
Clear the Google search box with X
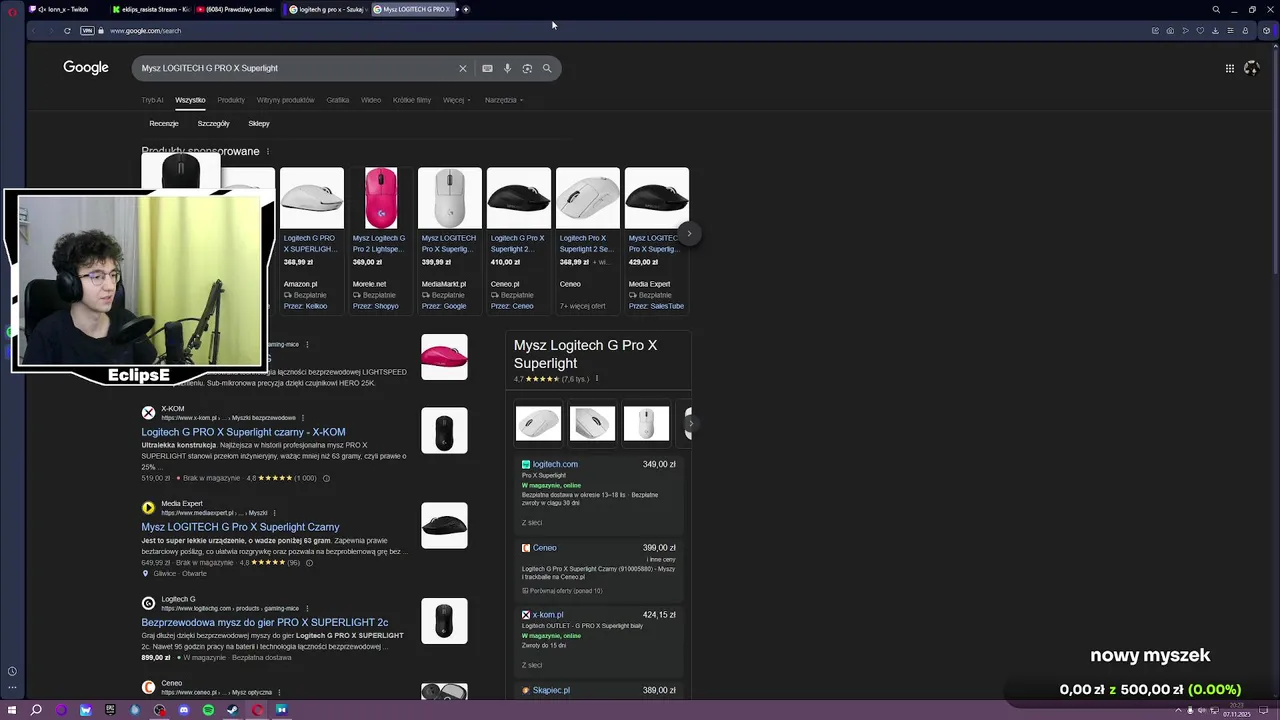462,68
